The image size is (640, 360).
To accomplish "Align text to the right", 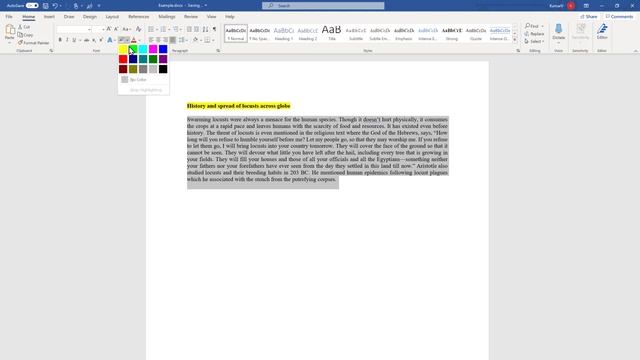I will pyautogui.click(x=165, y=40).
